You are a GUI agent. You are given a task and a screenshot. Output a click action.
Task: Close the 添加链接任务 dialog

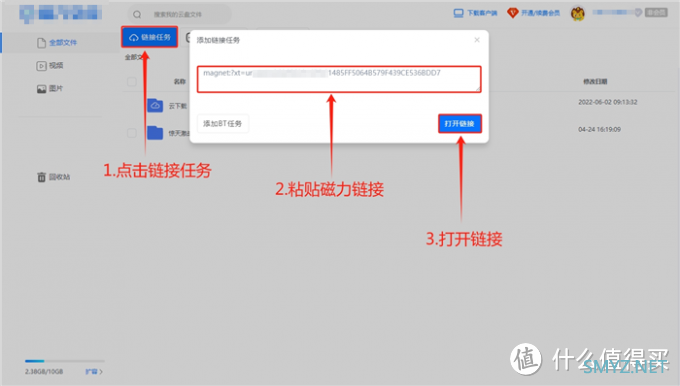tap(477, 40)
